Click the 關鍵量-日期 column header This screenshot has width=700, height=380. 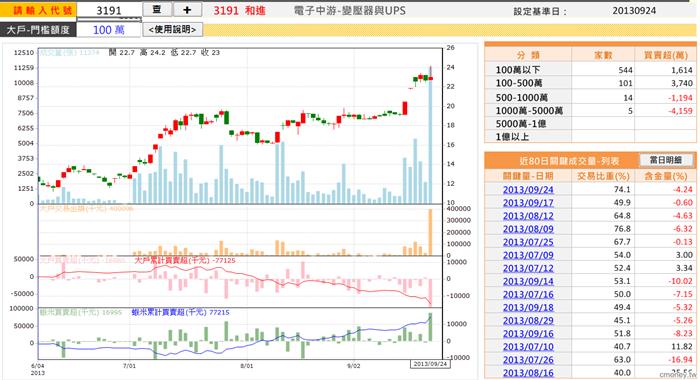[528, 176]
